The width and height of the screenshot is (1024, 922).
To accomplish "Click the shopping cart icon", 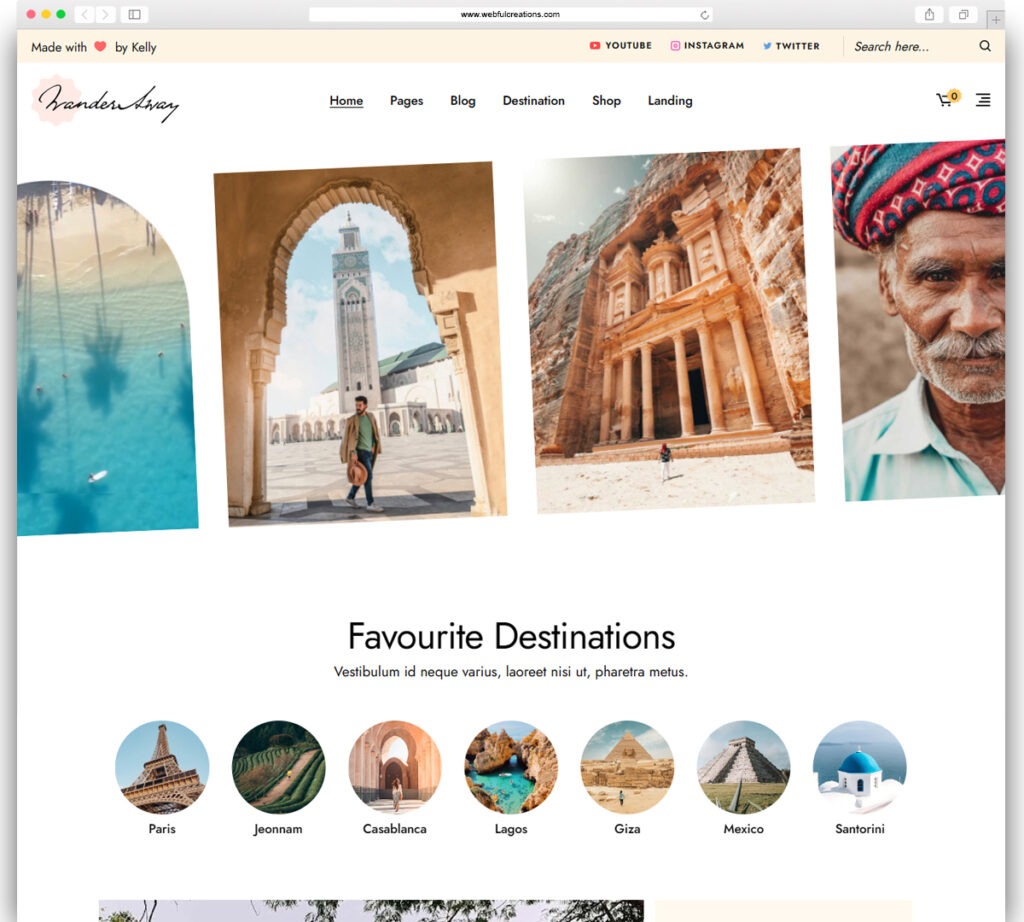I will (x=944, y=100).
